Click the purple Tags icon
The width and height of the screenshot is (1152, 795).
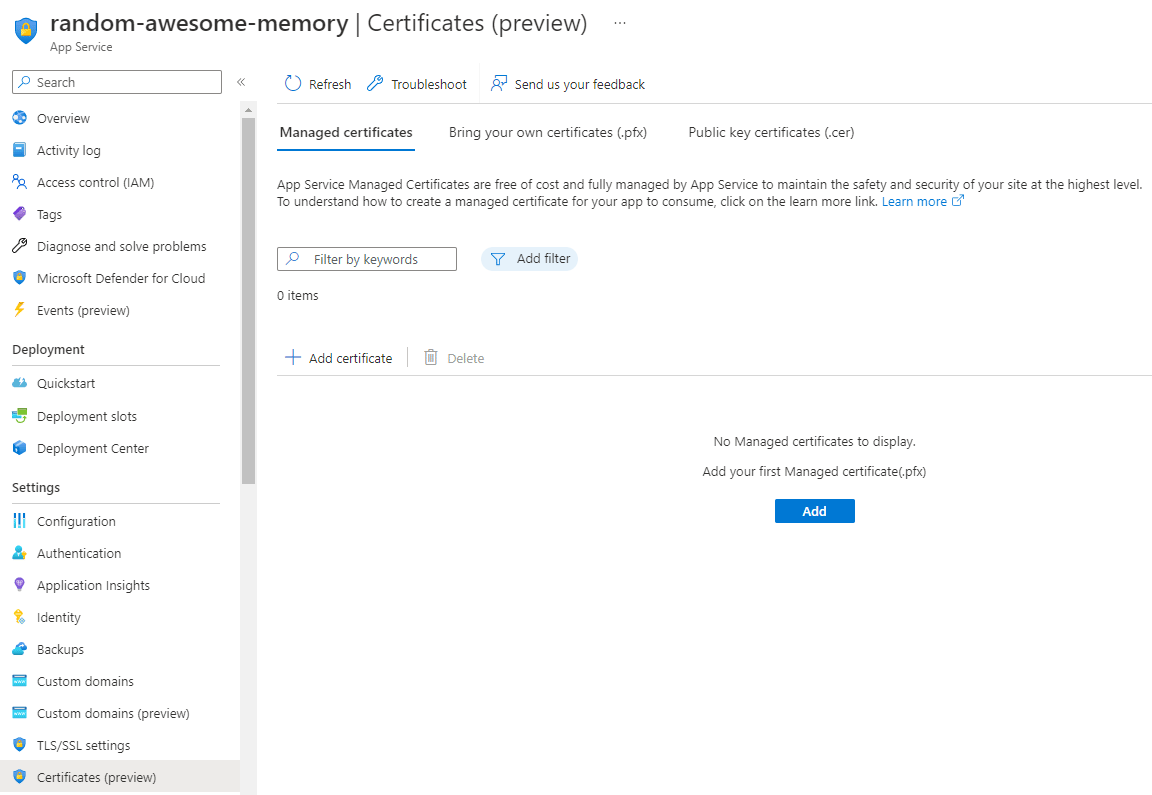tap(20, 214)
